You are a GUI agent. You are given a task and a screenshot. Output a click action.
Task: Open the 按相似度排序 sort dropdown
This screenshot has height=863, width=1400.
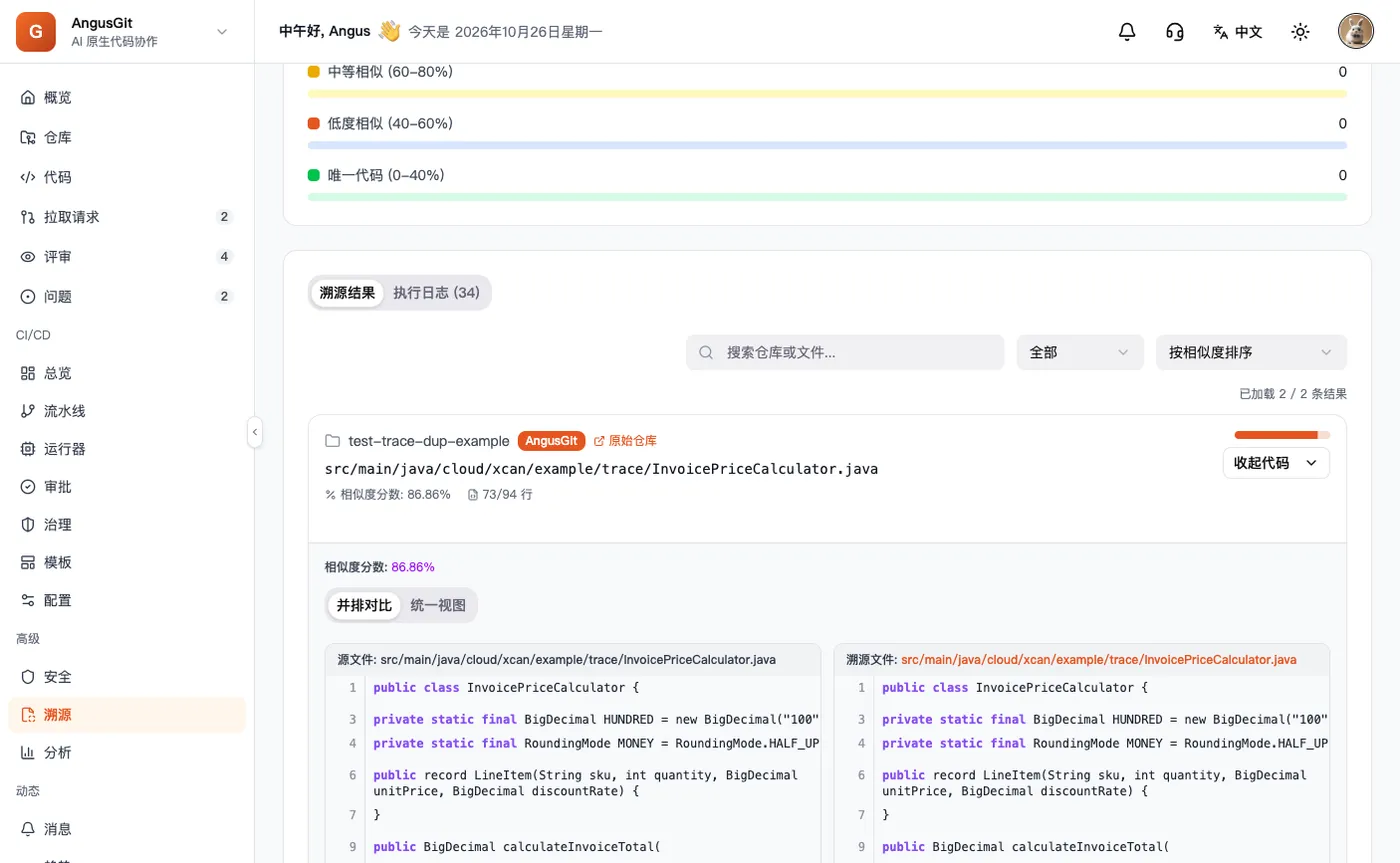coord(1251,352)
